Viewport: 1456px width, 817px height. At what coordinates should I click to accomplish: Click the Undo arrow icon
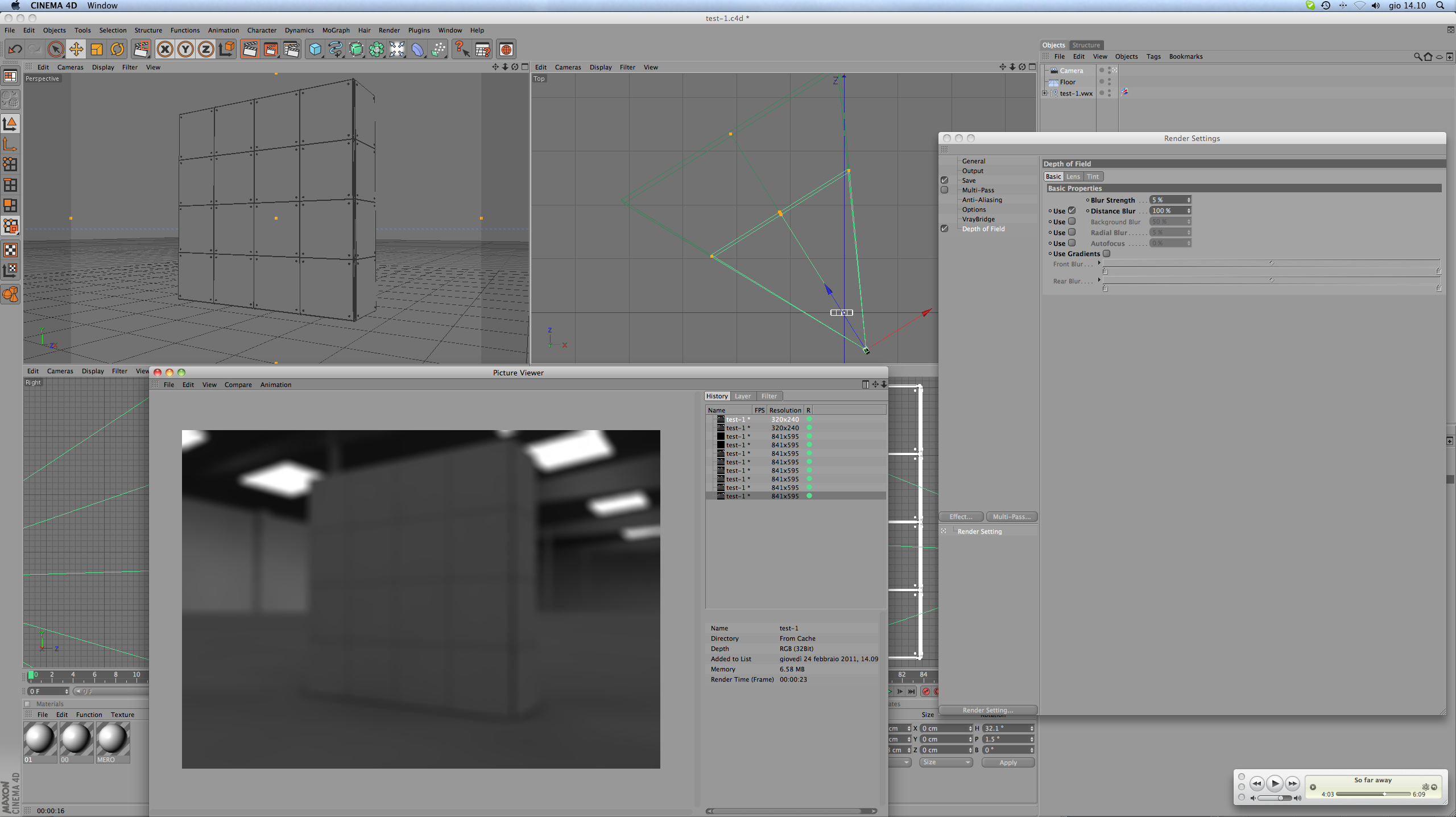(x=15, y=49)
